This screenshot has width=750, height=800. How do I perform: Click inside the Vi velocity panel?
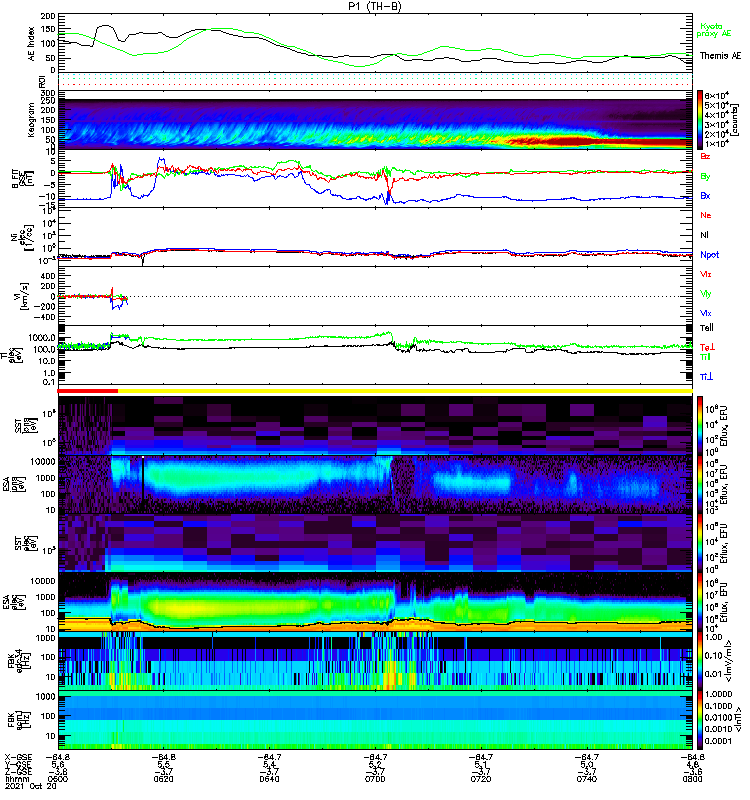pyautogui.click(x=375, y=295)
